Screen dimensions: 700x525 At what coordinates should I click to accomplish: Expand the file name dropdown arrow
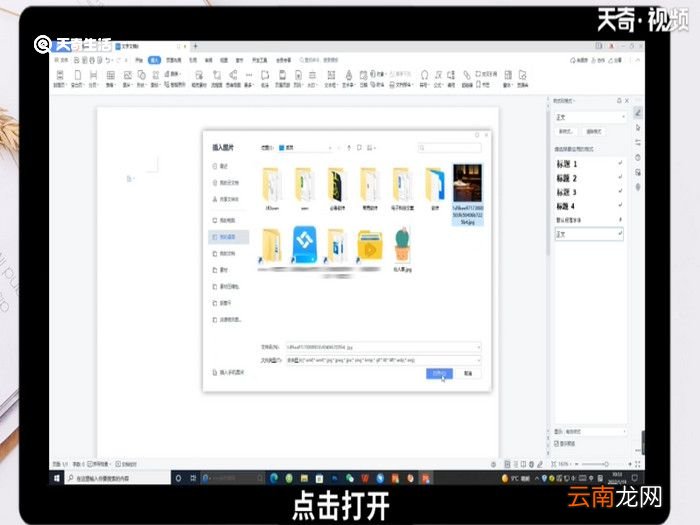point(478,347)
